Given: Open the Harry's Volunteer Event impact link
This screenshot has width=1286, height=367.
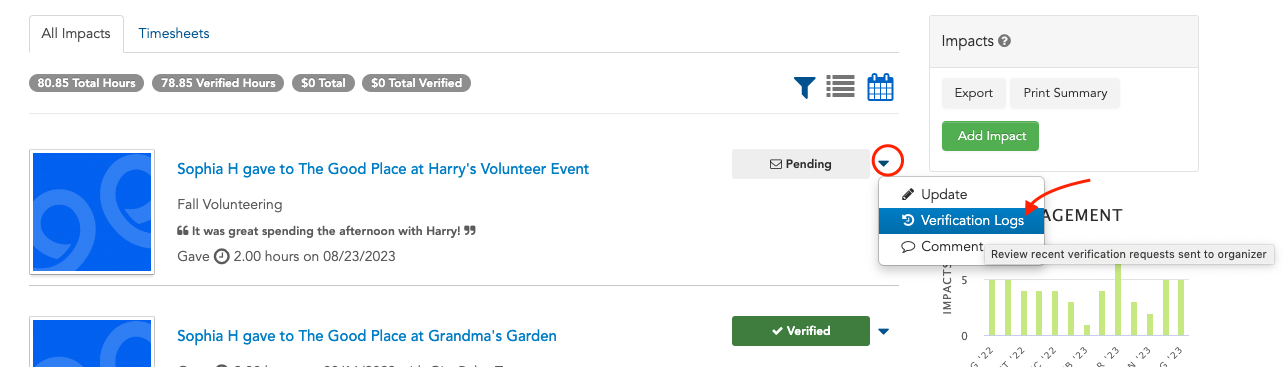Looking at the screenshot, I should [x=383, y=169].
